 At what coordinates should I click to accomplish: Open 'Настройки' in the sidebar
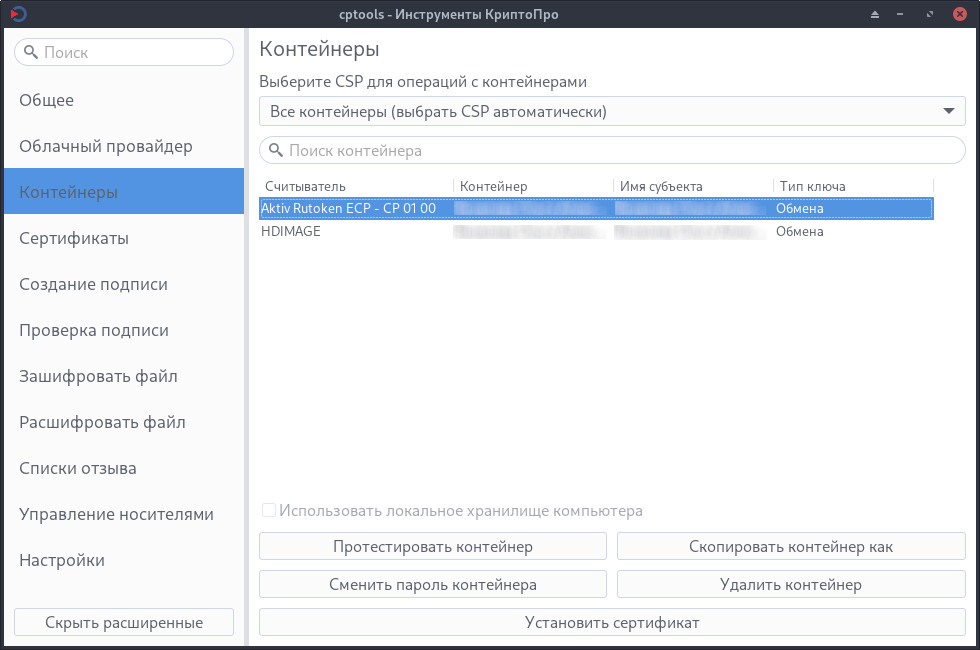(124, 560)
